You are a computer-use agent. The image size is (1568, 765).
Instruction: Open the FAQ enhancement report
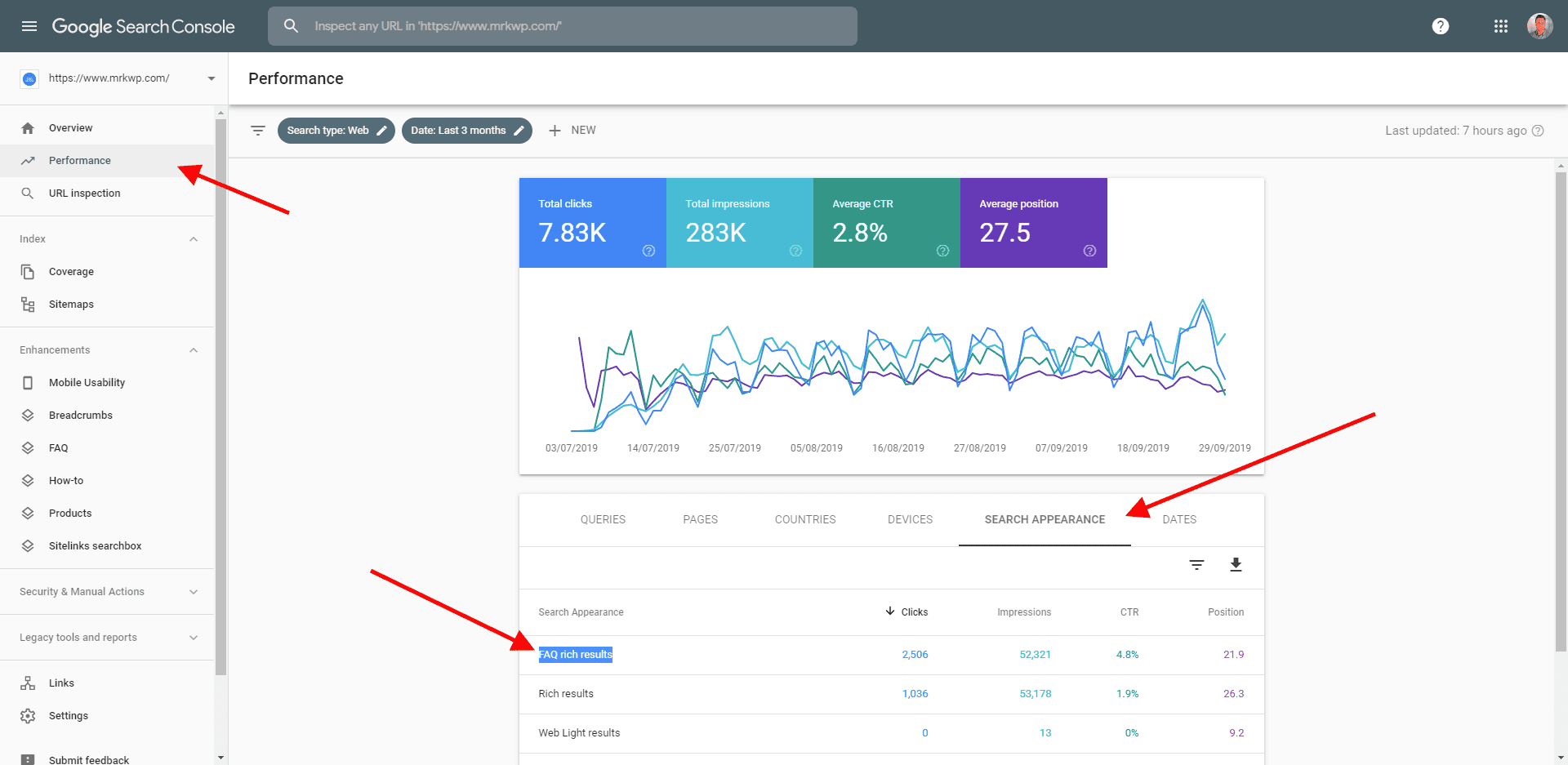click(x=106, y=448)
